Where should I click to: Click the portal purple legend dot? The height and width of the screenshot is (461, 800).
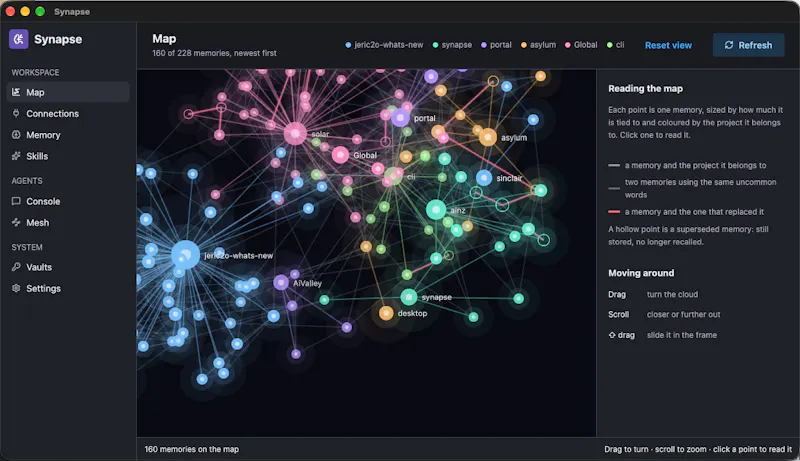click(484, 45)
